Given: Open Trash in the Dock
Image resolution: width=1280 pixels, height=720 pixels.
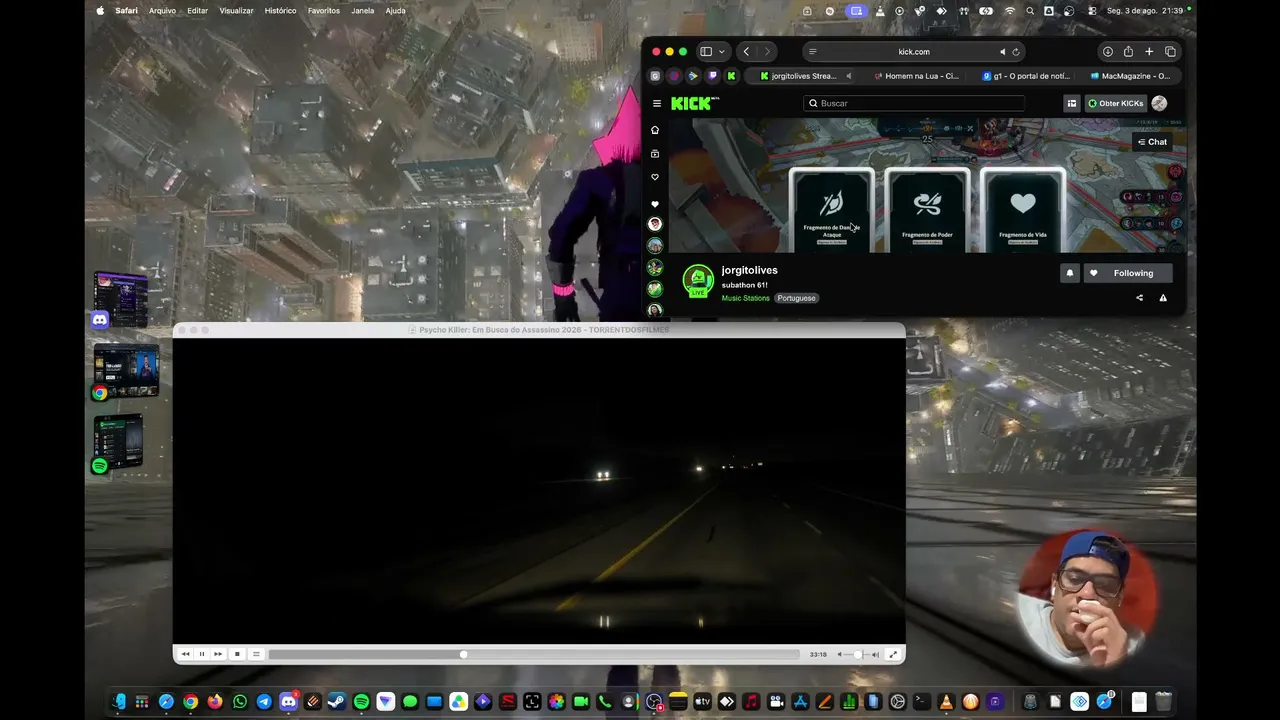Looking at the screenshot, I should pos(1163,702).
